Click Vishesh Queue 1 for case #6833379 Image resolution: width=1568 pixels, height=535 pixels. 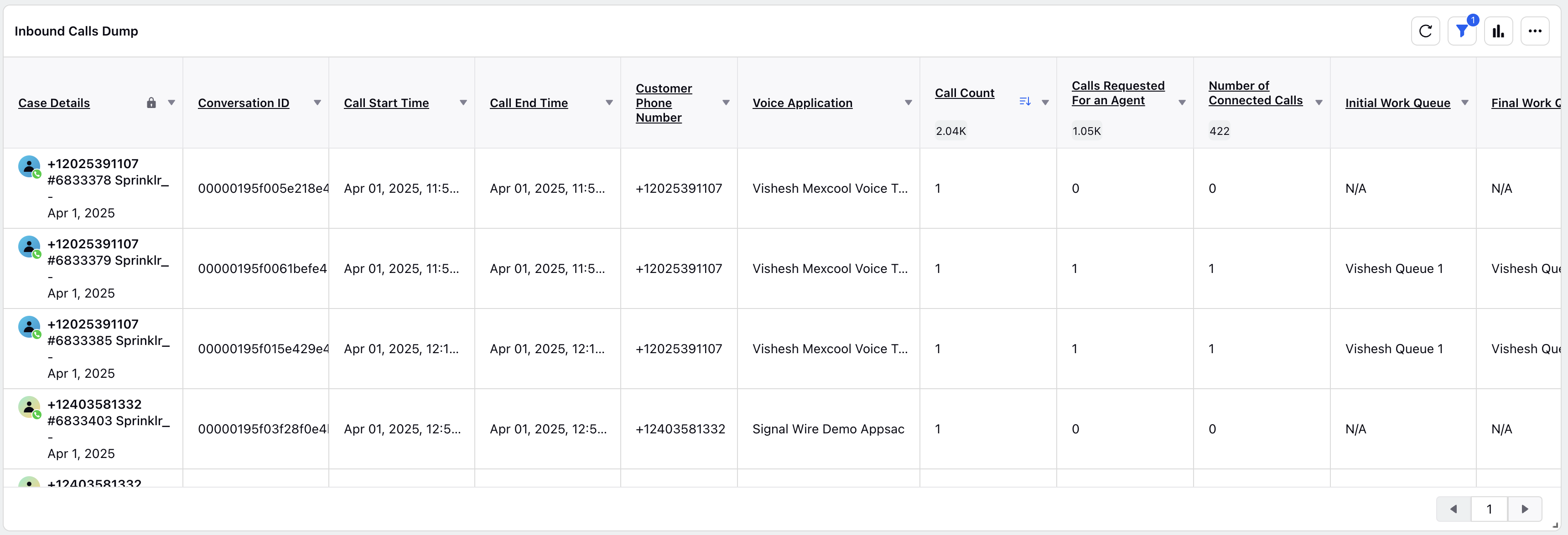pos(1394,269)
